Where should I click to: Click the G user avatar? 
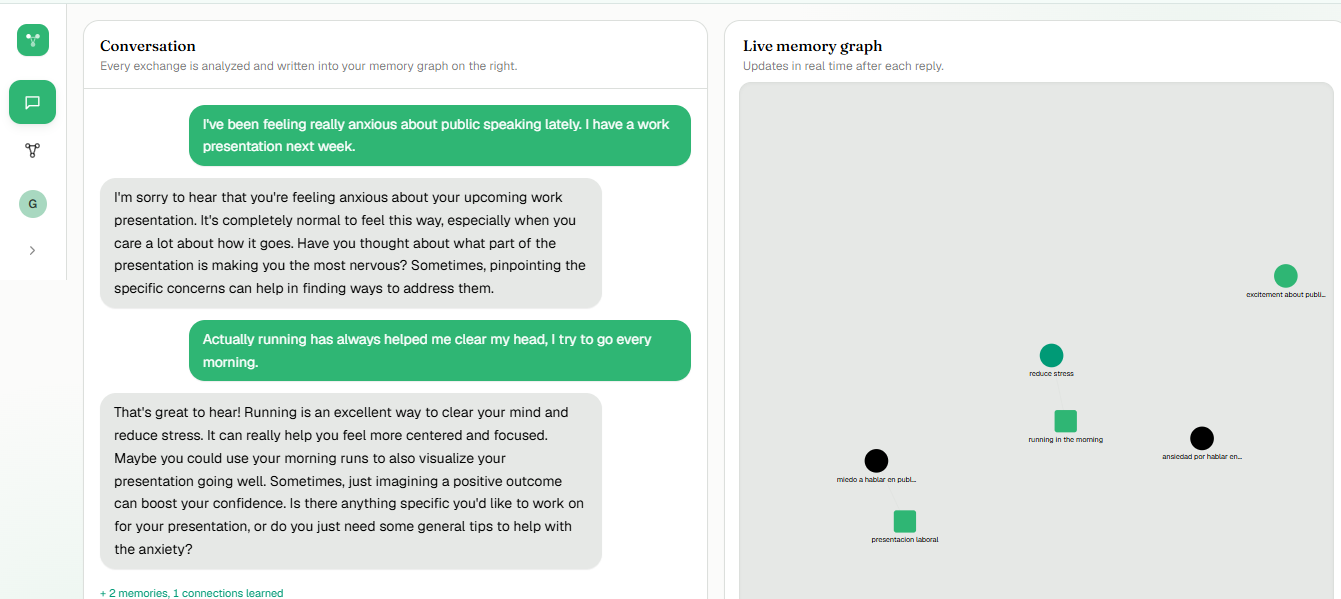coord(33,204)
